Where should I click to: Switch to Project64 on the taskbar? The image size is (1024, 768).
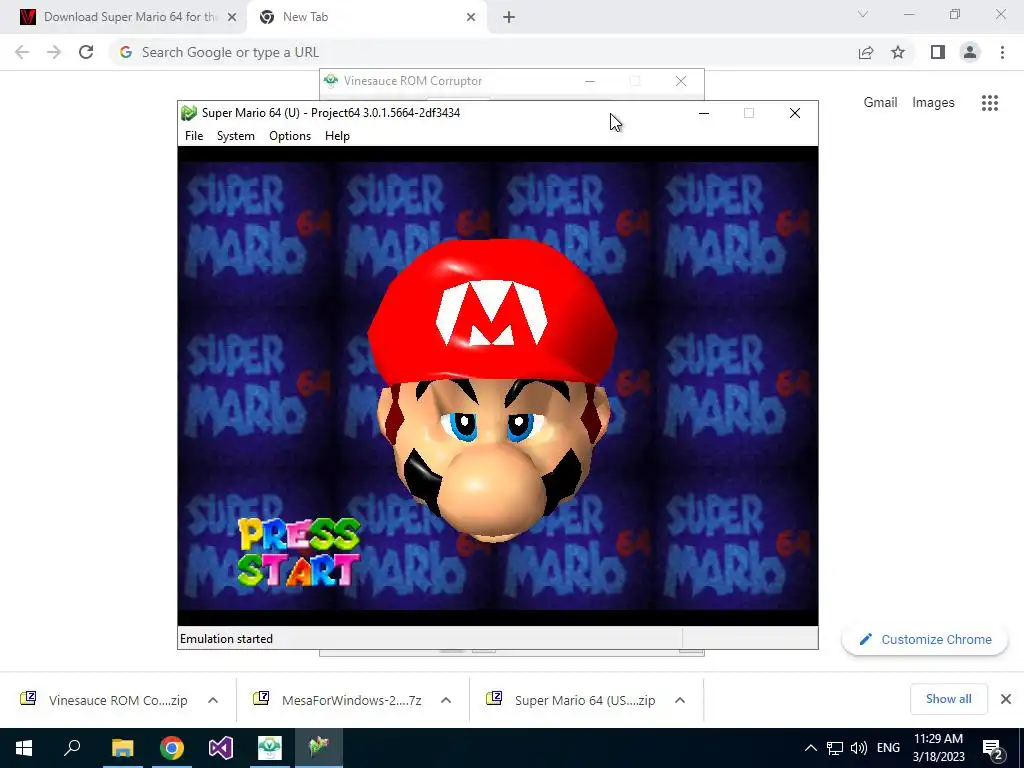pyautogui.click(x=319, y=748)
